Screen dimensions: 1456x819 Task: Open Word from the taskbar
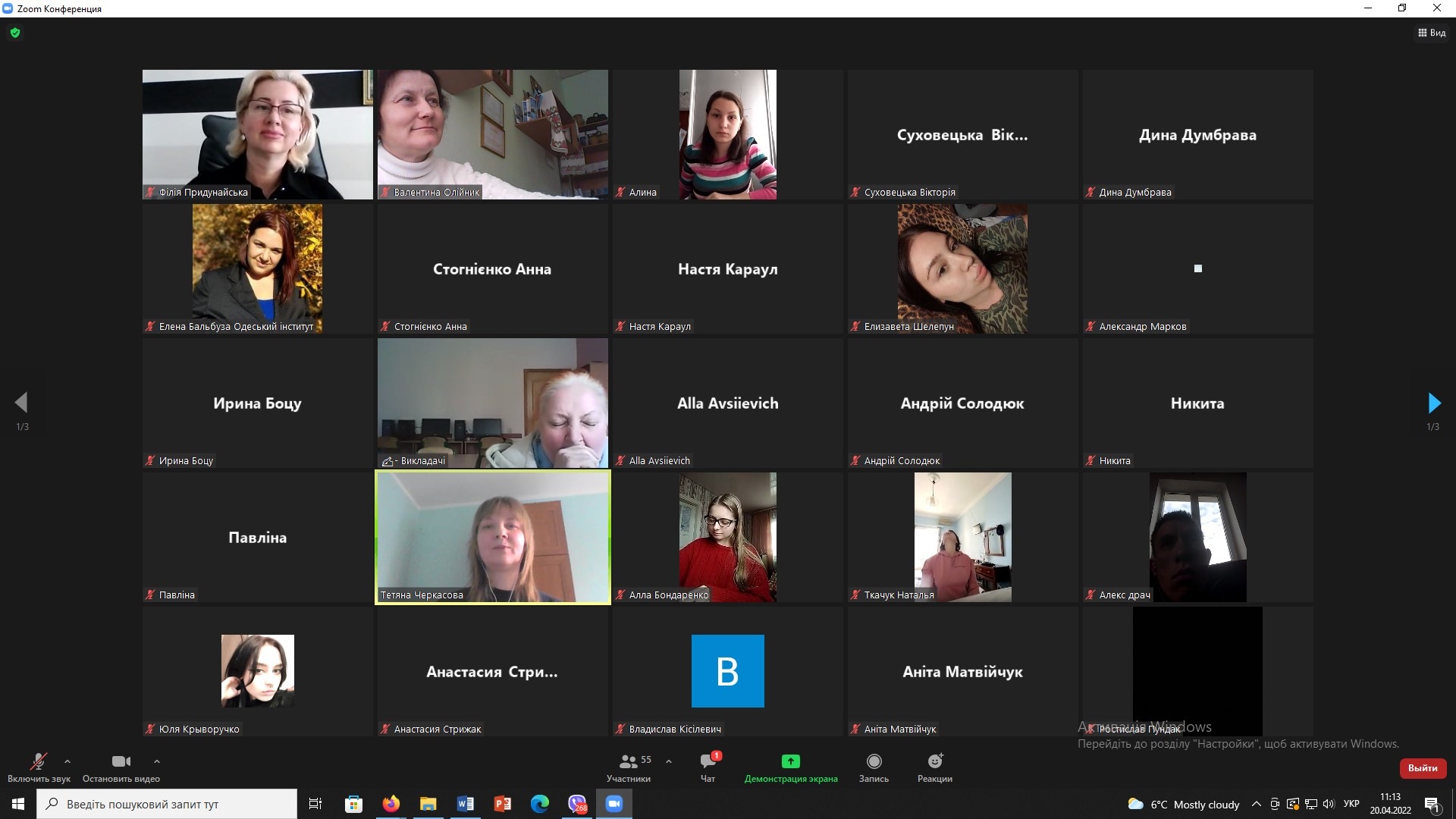[466, 804]
